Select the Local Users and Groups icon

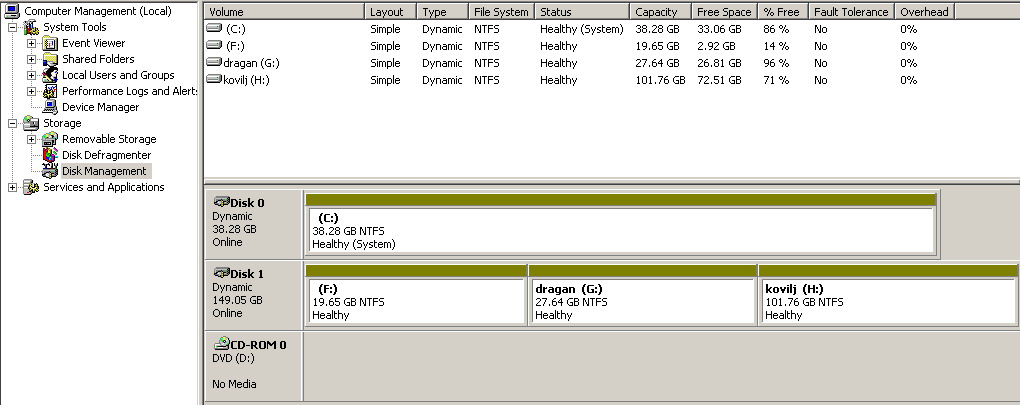[50, 75]
